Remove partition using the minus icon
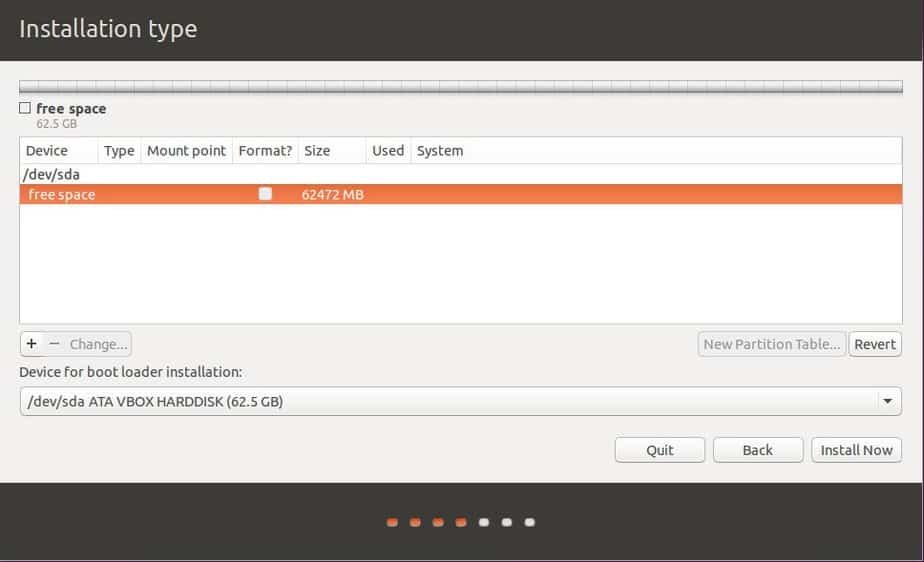Screen dimensions: 924x562 point(54,344)
